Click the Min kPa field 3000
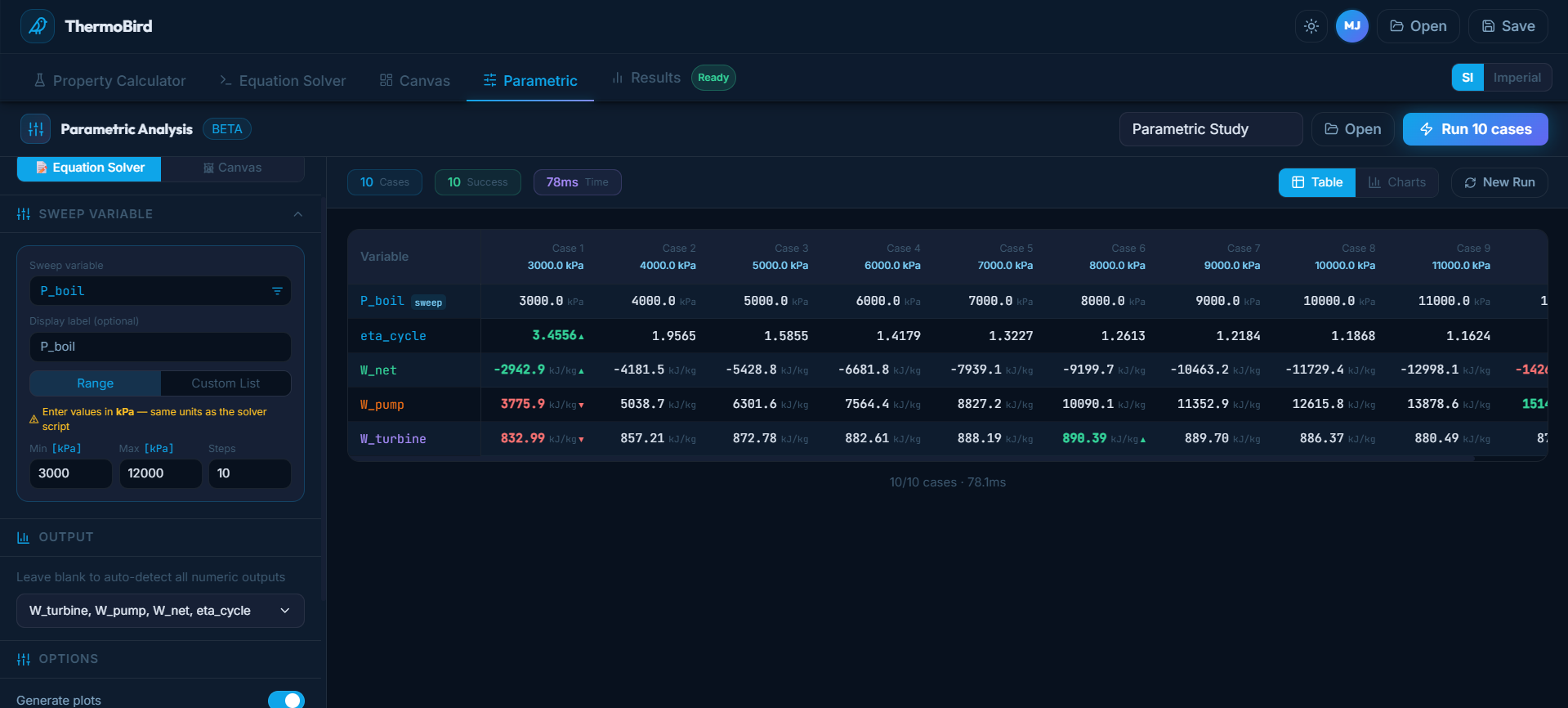Screen dimensions: 1568x708 (71, 473)
